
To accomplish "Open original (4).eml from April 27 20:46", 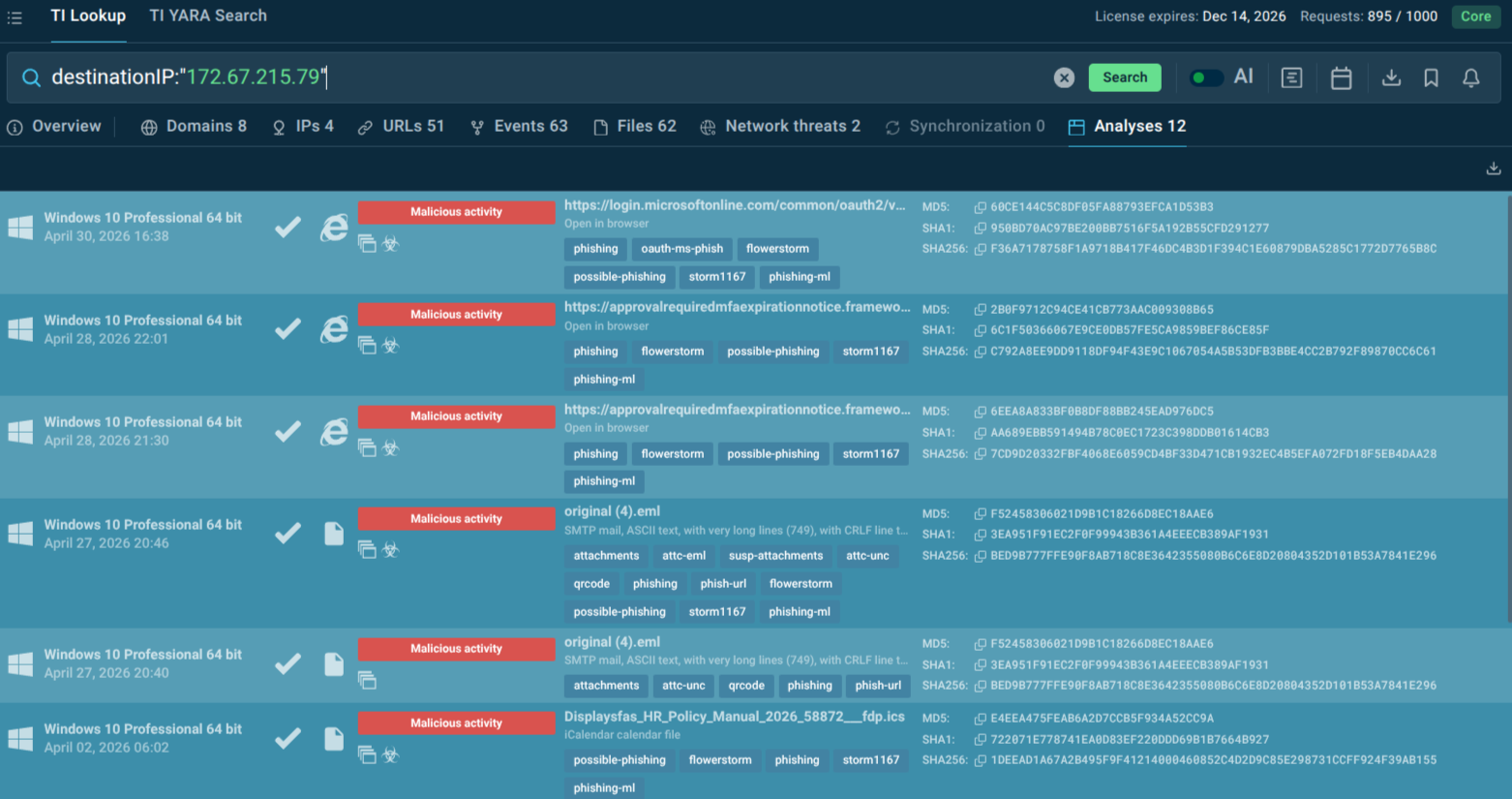I will (612, 511).
